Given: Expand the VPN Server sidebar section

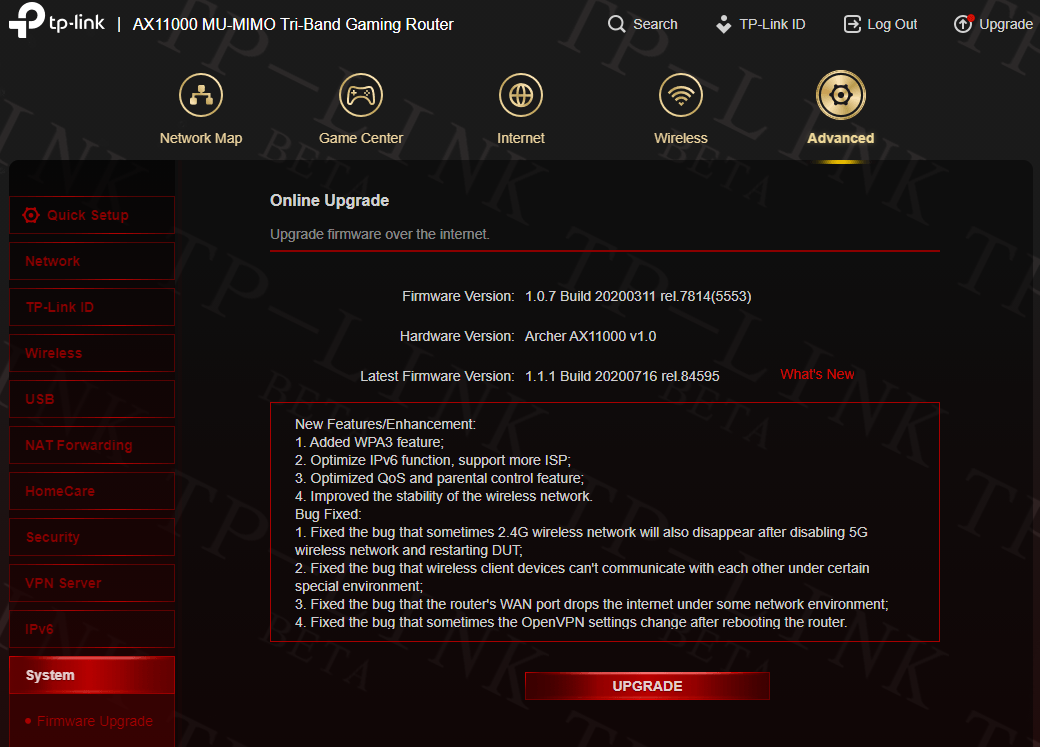Looking at the screenshot, I should 92,583.
